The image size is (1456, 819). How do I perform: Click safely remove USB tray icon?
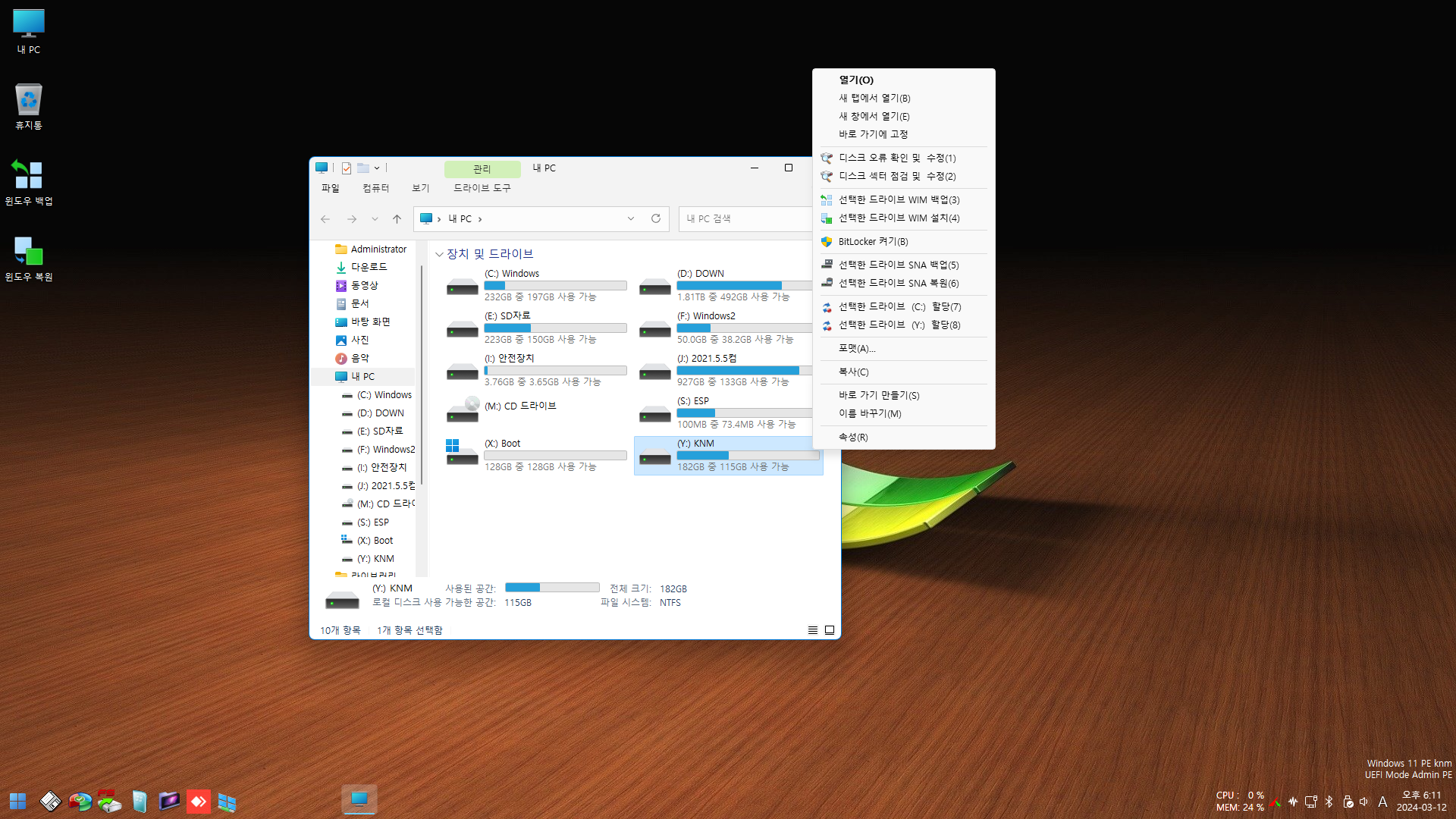[1348, 802]
